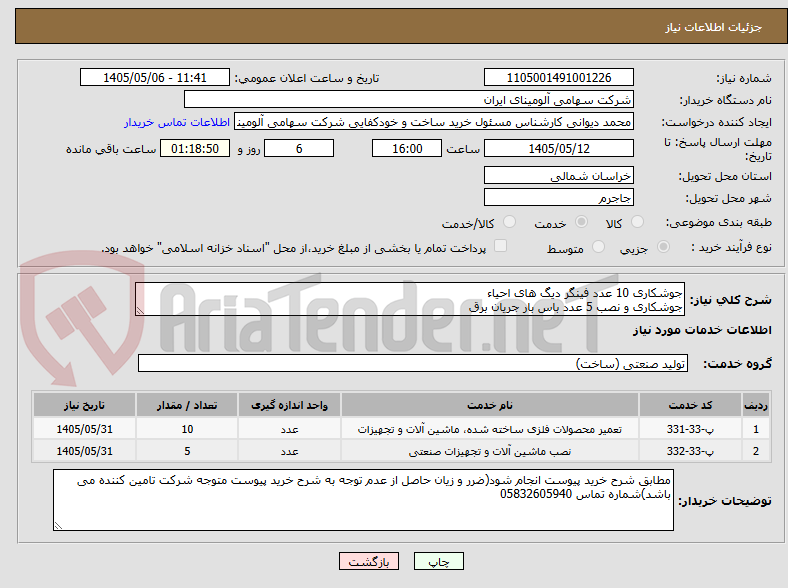788x588 pixels.
Task: Click the service name تعمیر محصولات فلزی ساخته شده
Action: tap(489, 429)
